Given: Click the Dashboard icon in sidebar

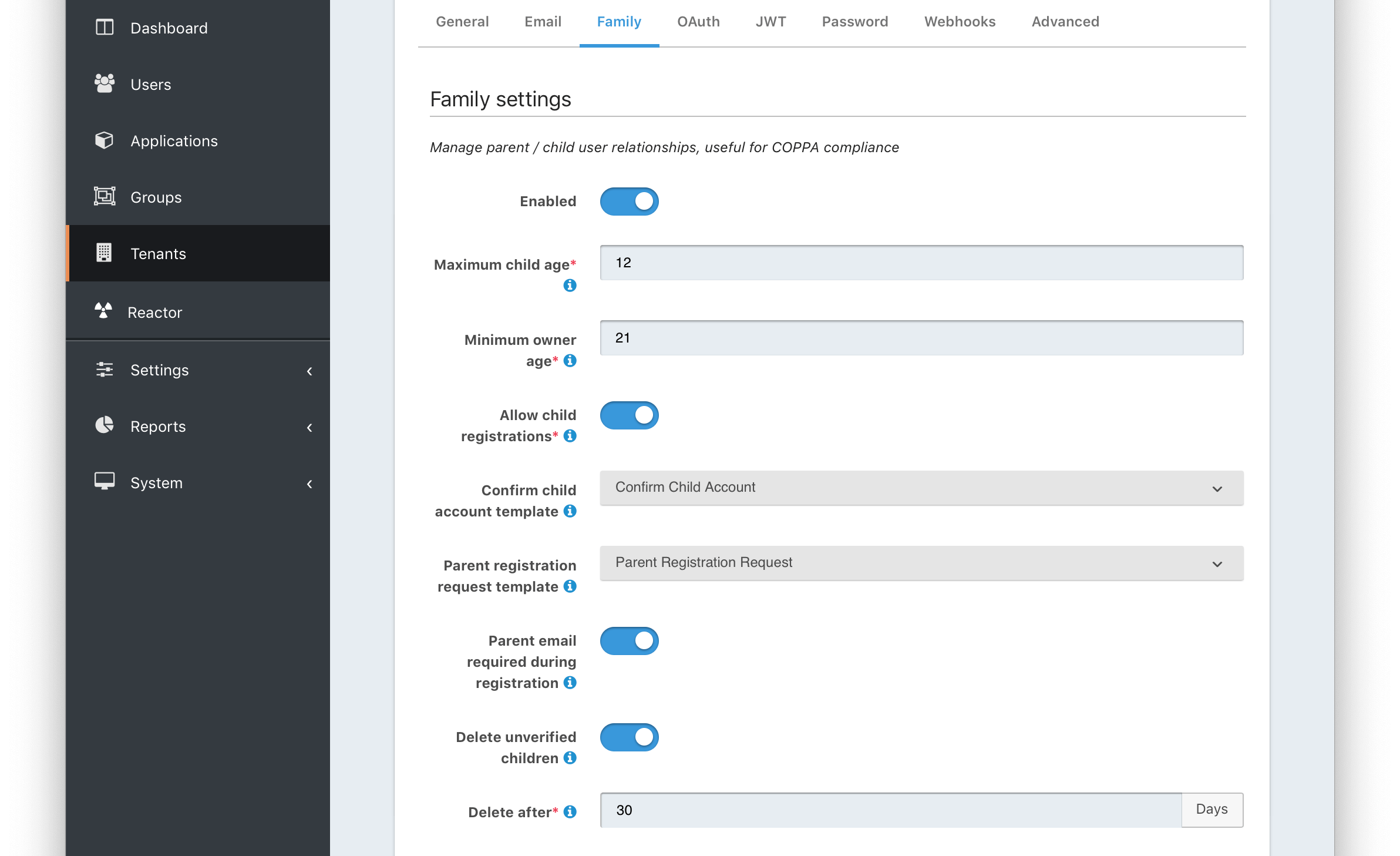Looking at the screenshot, I should 104,27.
